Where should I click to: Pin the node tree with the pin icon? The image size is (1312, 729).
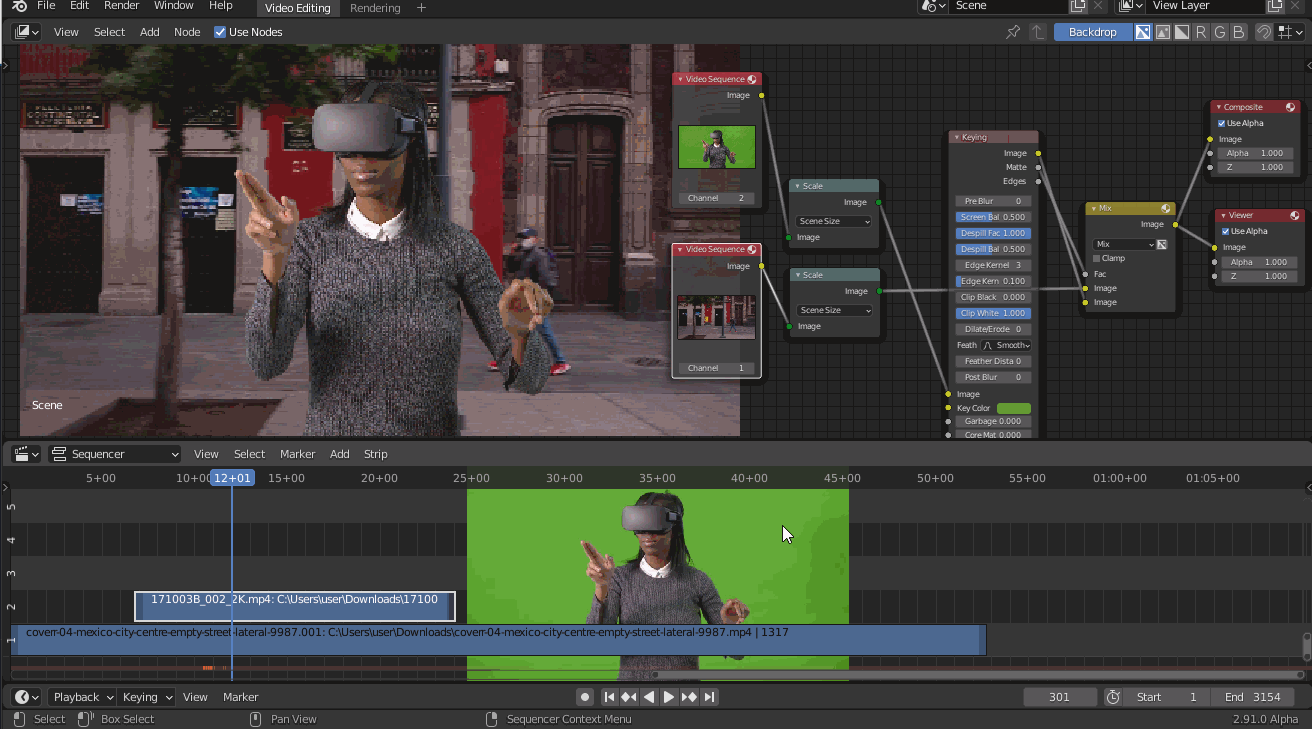tap(1013, 32)
